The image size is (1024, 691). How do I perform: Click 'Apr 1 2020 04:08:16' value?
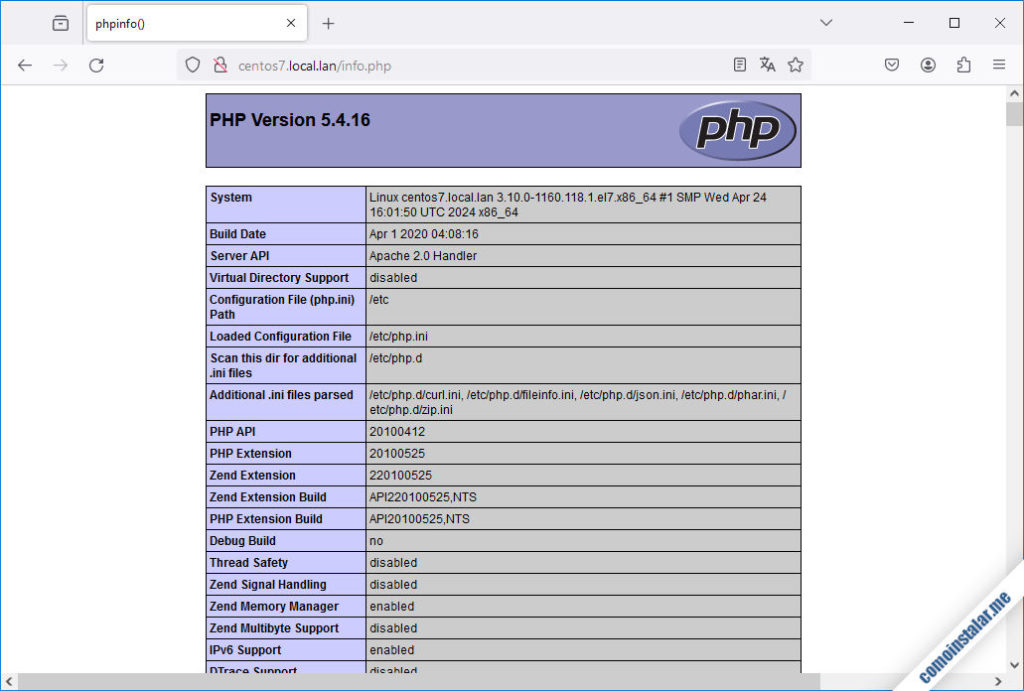[x=424, y=234]
